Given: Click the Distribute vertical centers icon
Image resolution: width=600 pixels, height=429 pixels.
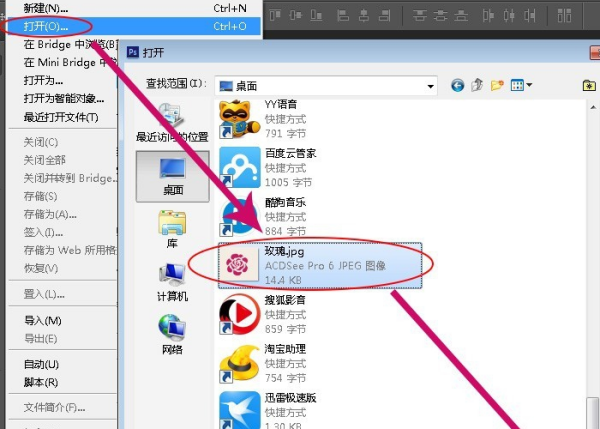Looking at the screenshot, I should tap(440, 15).
